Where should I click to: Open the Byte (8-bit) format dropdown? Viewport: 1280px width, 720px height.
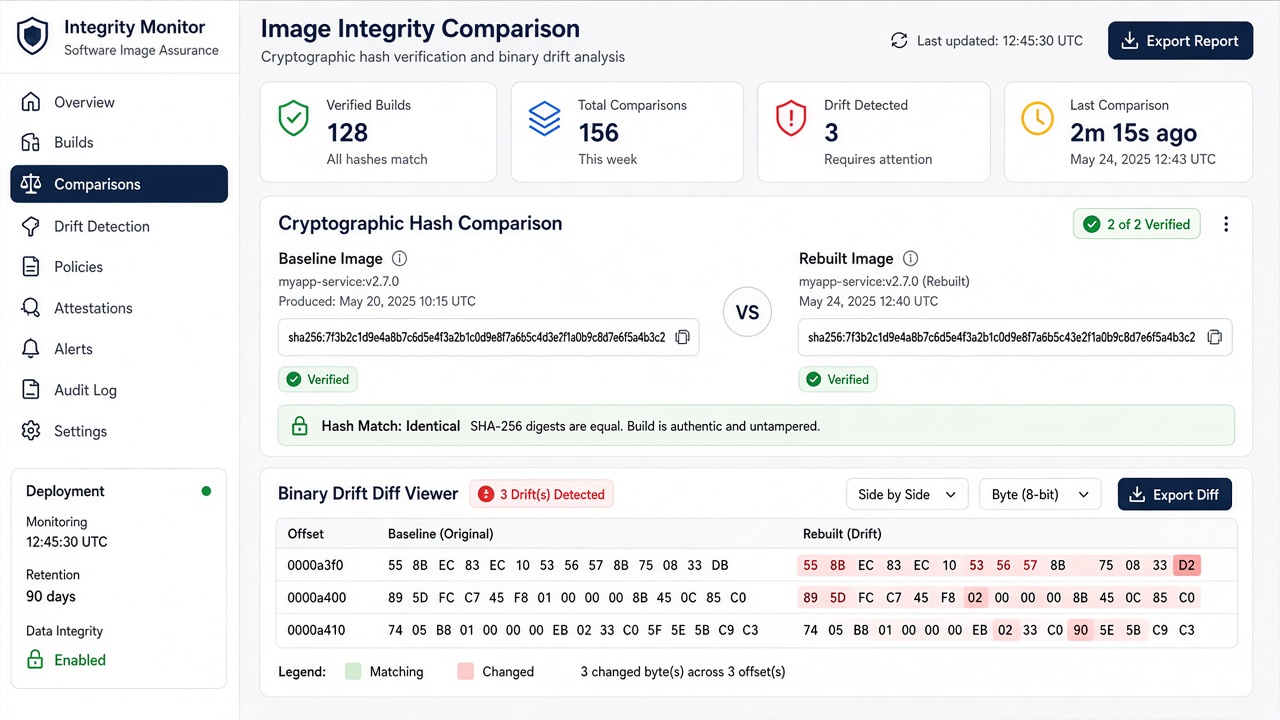[1040, 494]
